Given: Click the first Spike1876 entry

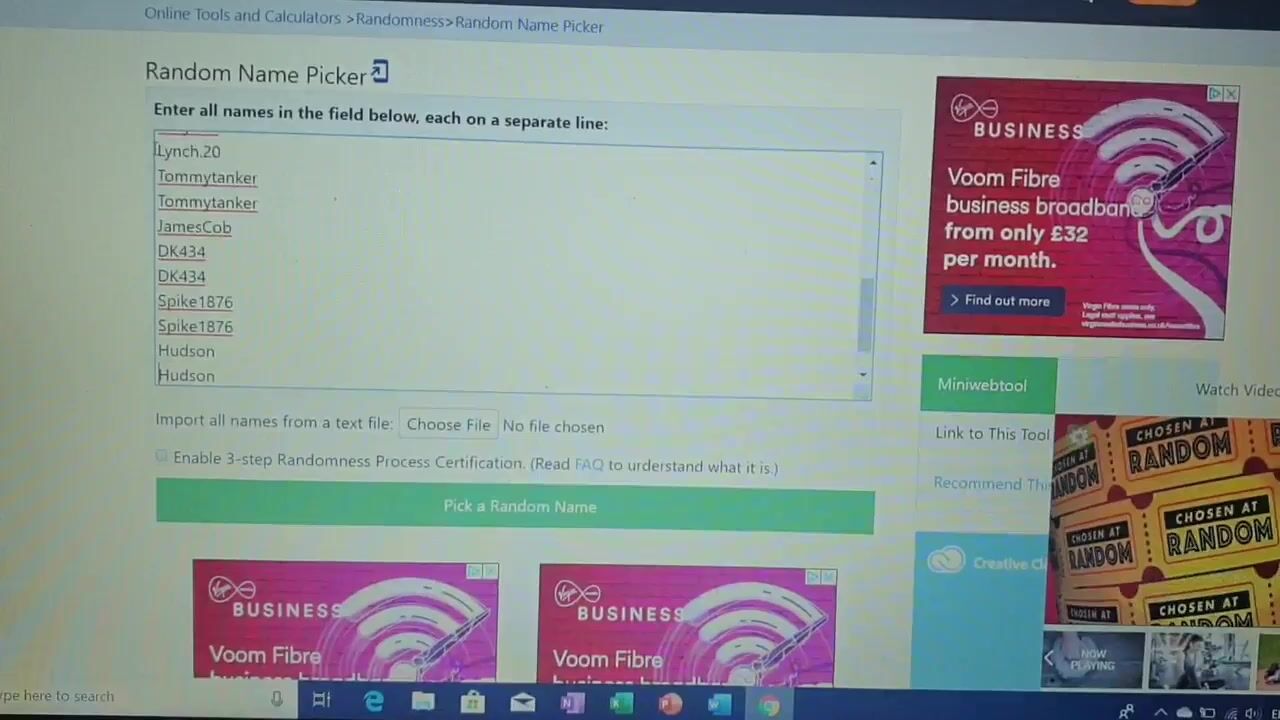Looking at the screenshot, I should click(195, 301).
